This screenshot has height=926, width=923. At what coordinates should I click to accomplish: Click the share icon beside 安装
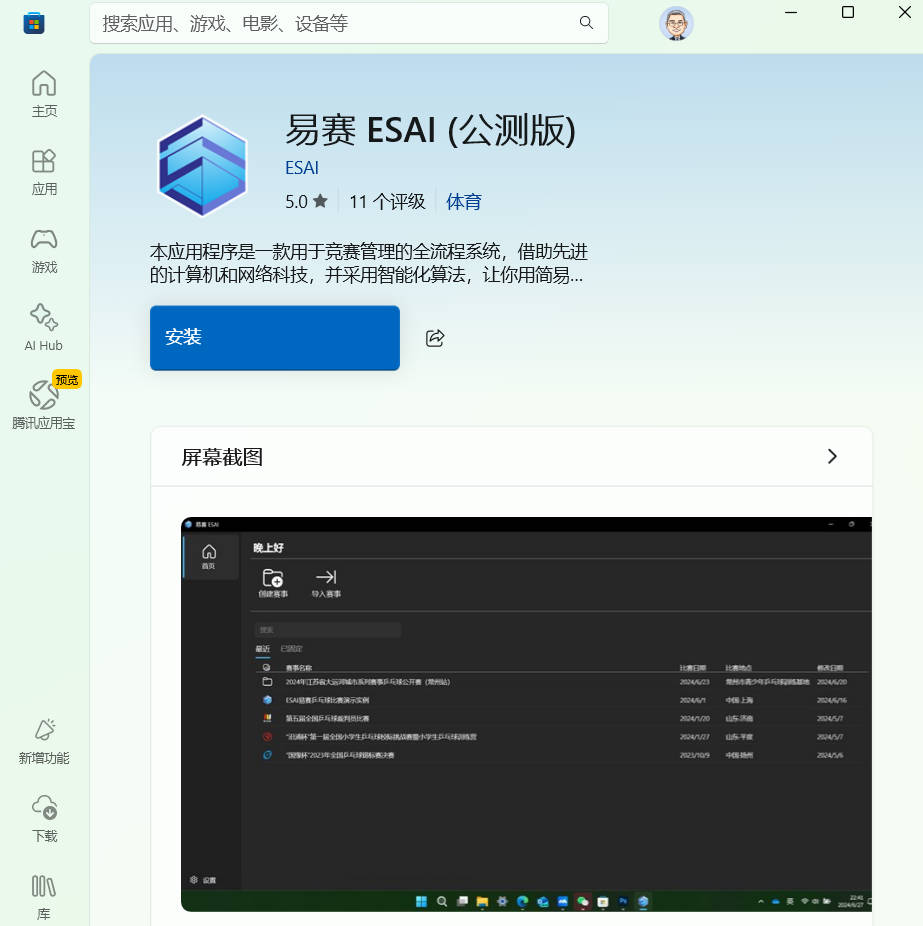[435, 338]
